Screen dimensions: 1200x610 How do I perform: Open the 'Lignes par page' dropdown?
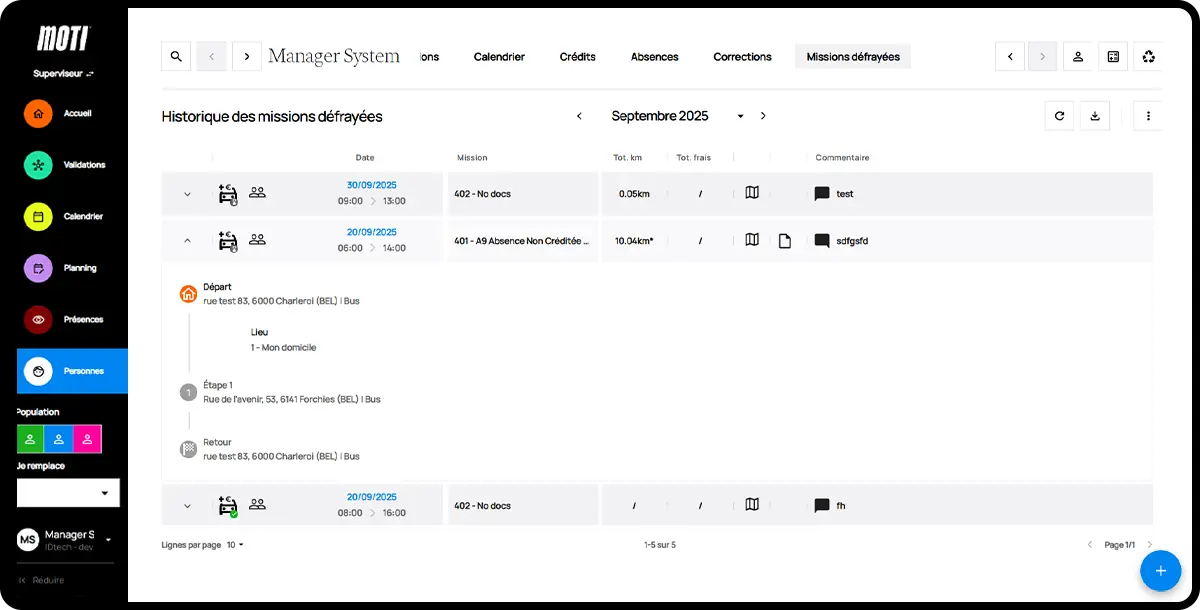pyautogui.click(x=233, y=544)
